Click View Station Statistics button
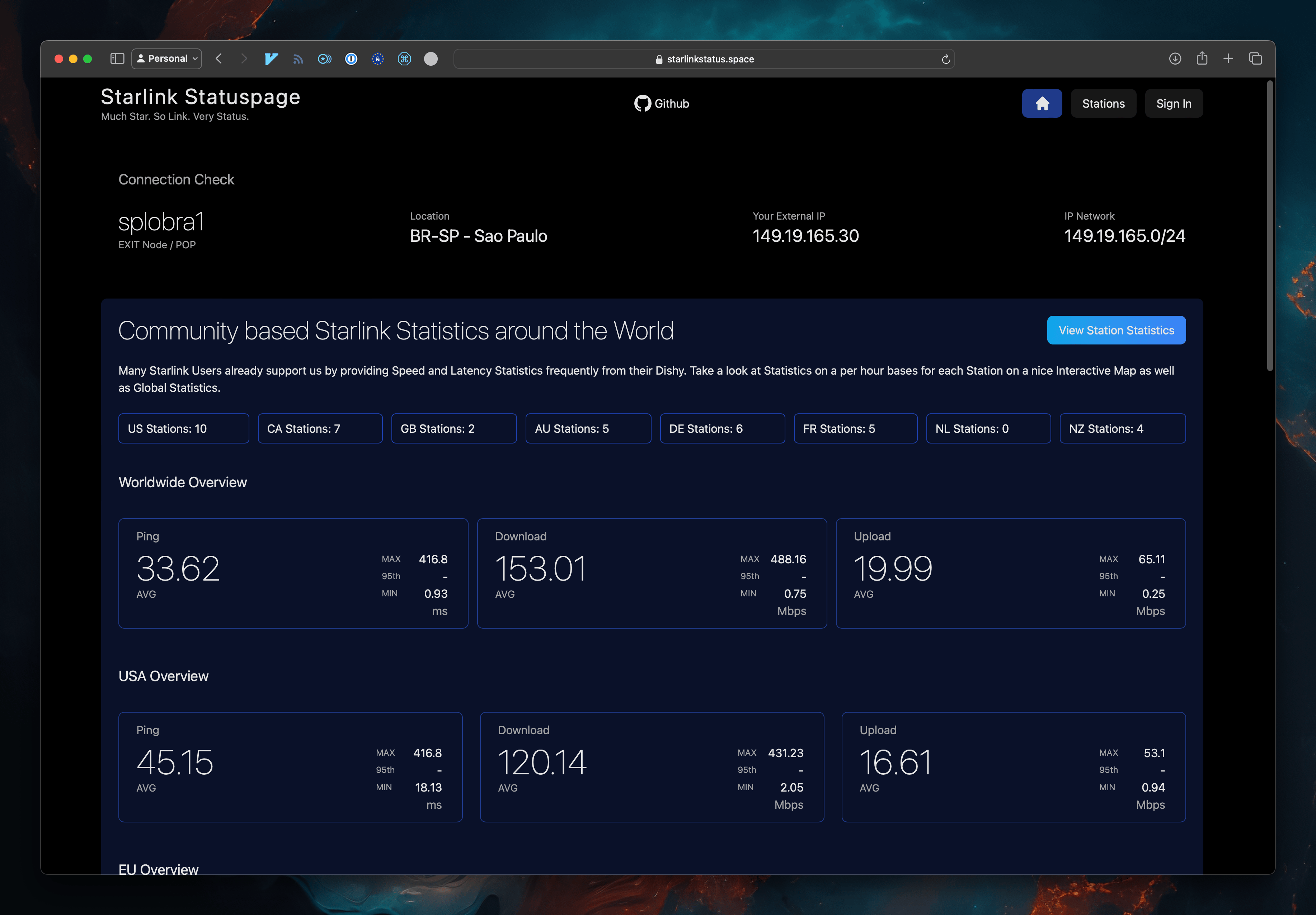Viewport: 1316px width, 915px height. pyautogui.click(x=1115, y=330)
